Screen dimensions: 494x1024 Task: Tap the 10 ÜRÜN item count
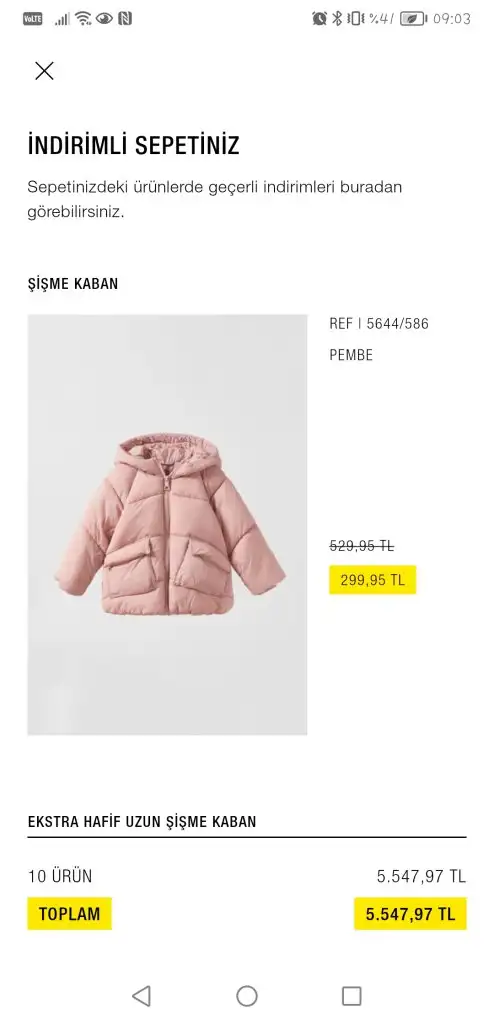click(60, 876)
